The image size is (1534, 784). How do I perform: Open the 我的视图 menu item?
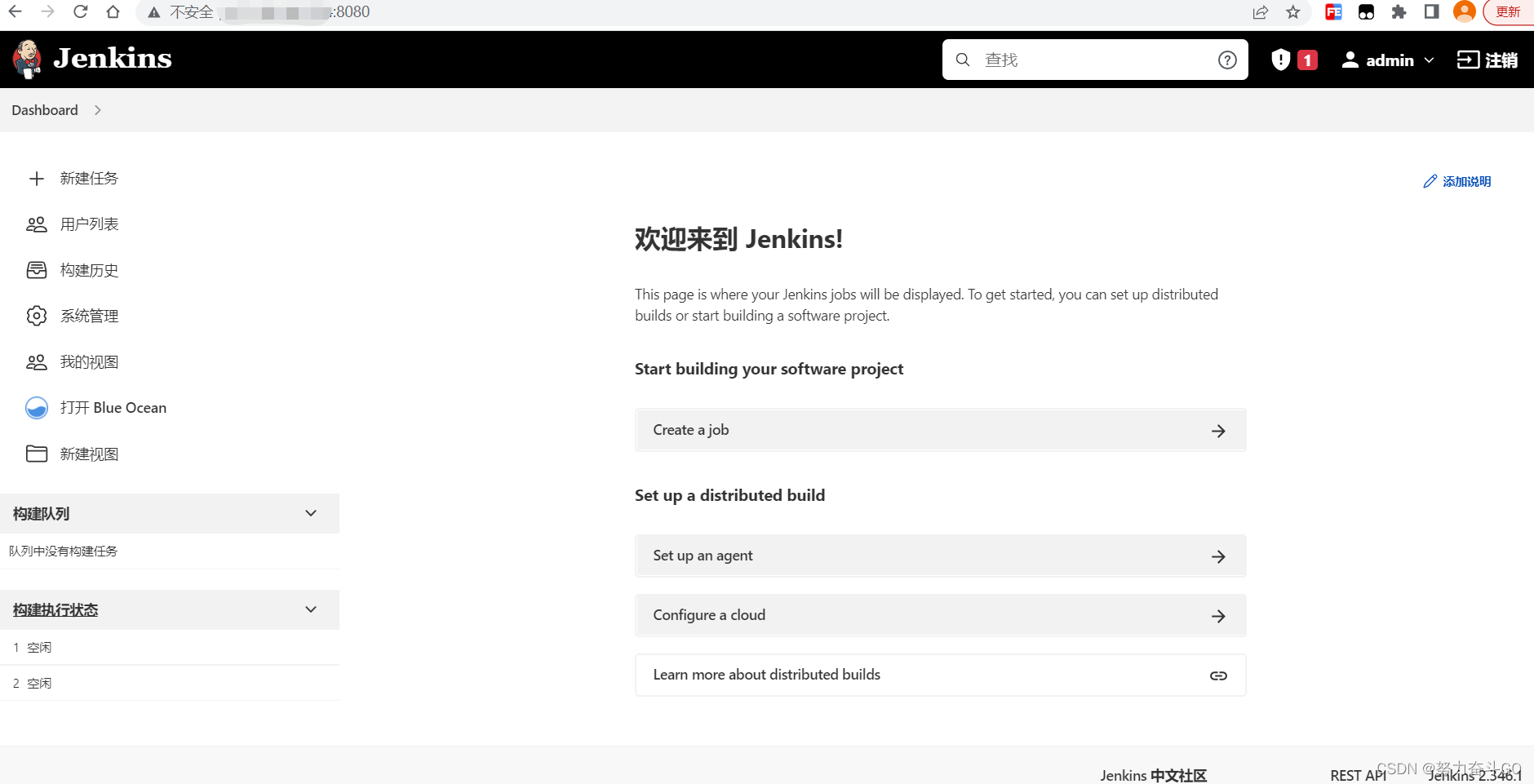pyautogui.click(x=89, y=362)
